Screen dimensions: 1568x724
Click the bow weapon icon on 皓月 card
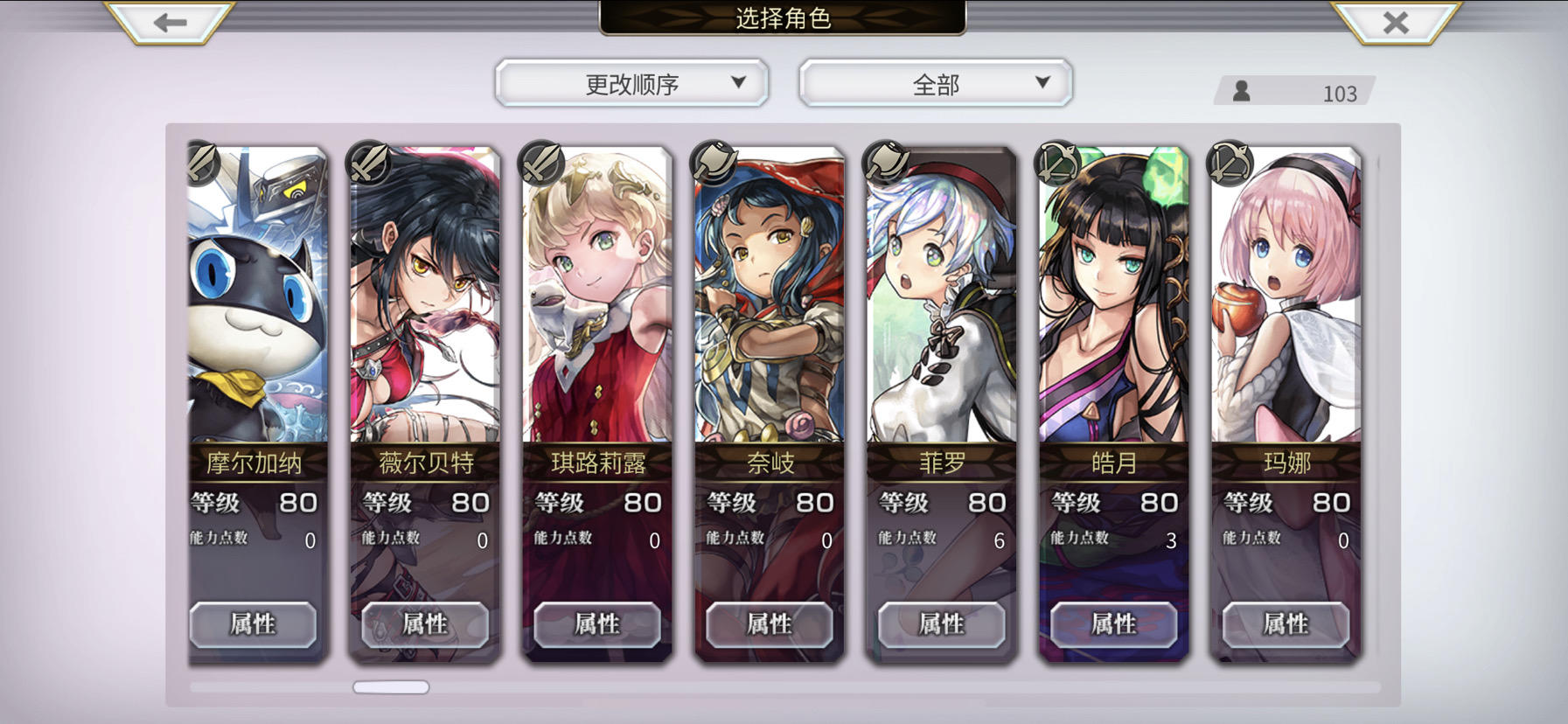[x=1058, y=164]
